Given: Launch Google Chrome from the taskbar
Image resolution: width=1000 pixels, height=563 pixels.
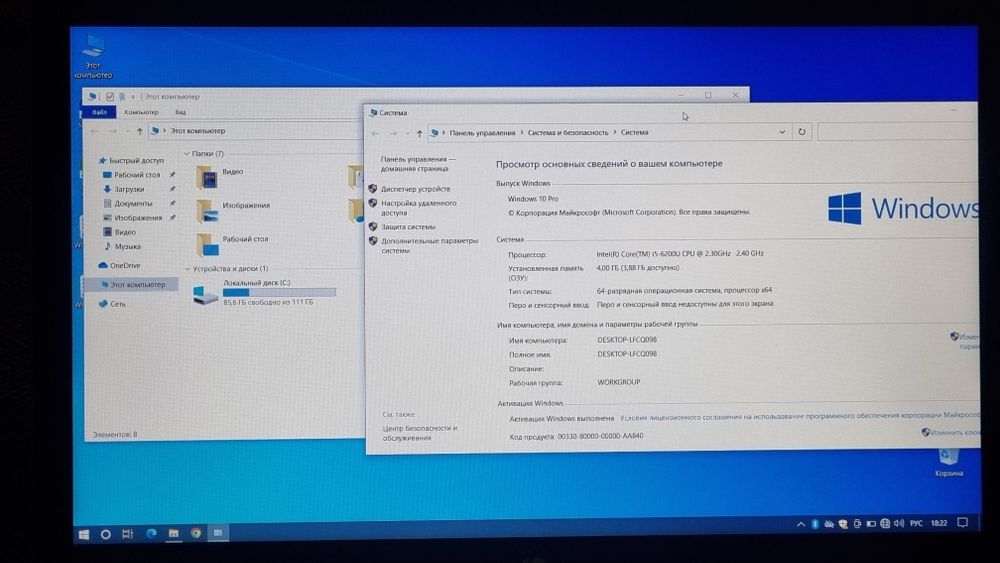Looking at the screenshot, I should pos(196,533).
